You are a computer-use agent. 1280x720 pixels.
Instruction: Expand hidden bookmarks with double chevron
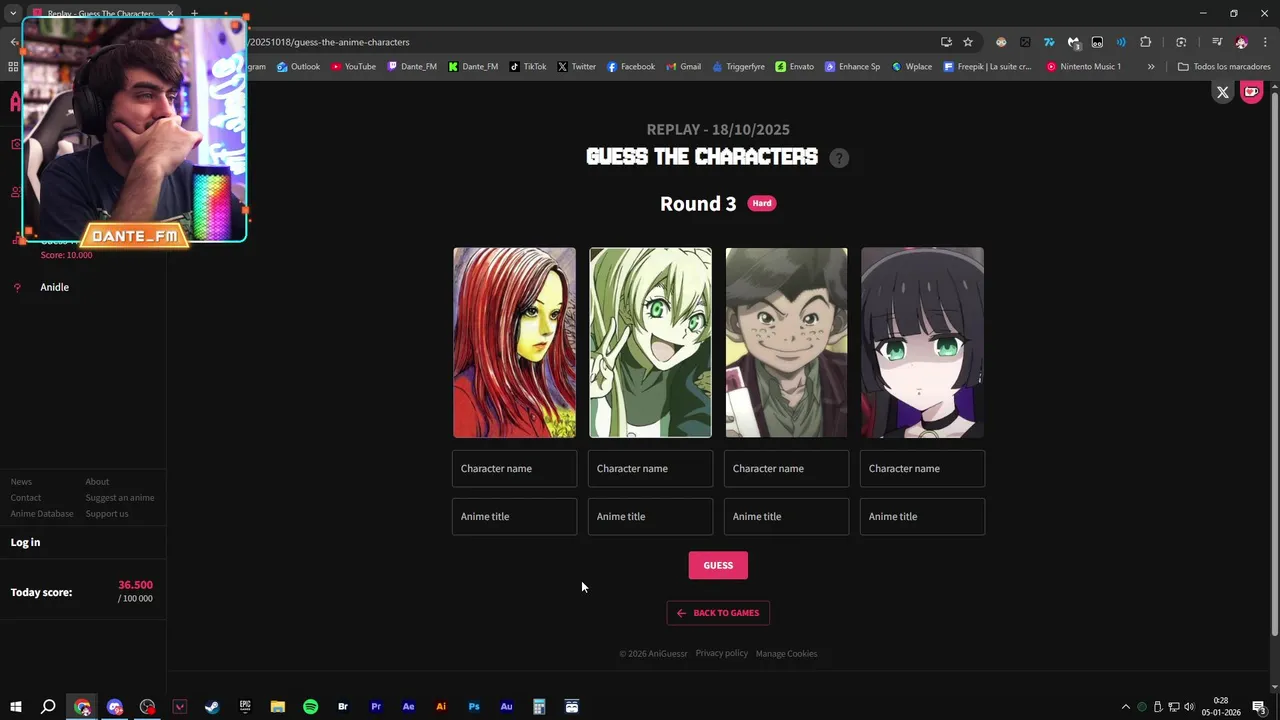click(x=1151, y=67)
